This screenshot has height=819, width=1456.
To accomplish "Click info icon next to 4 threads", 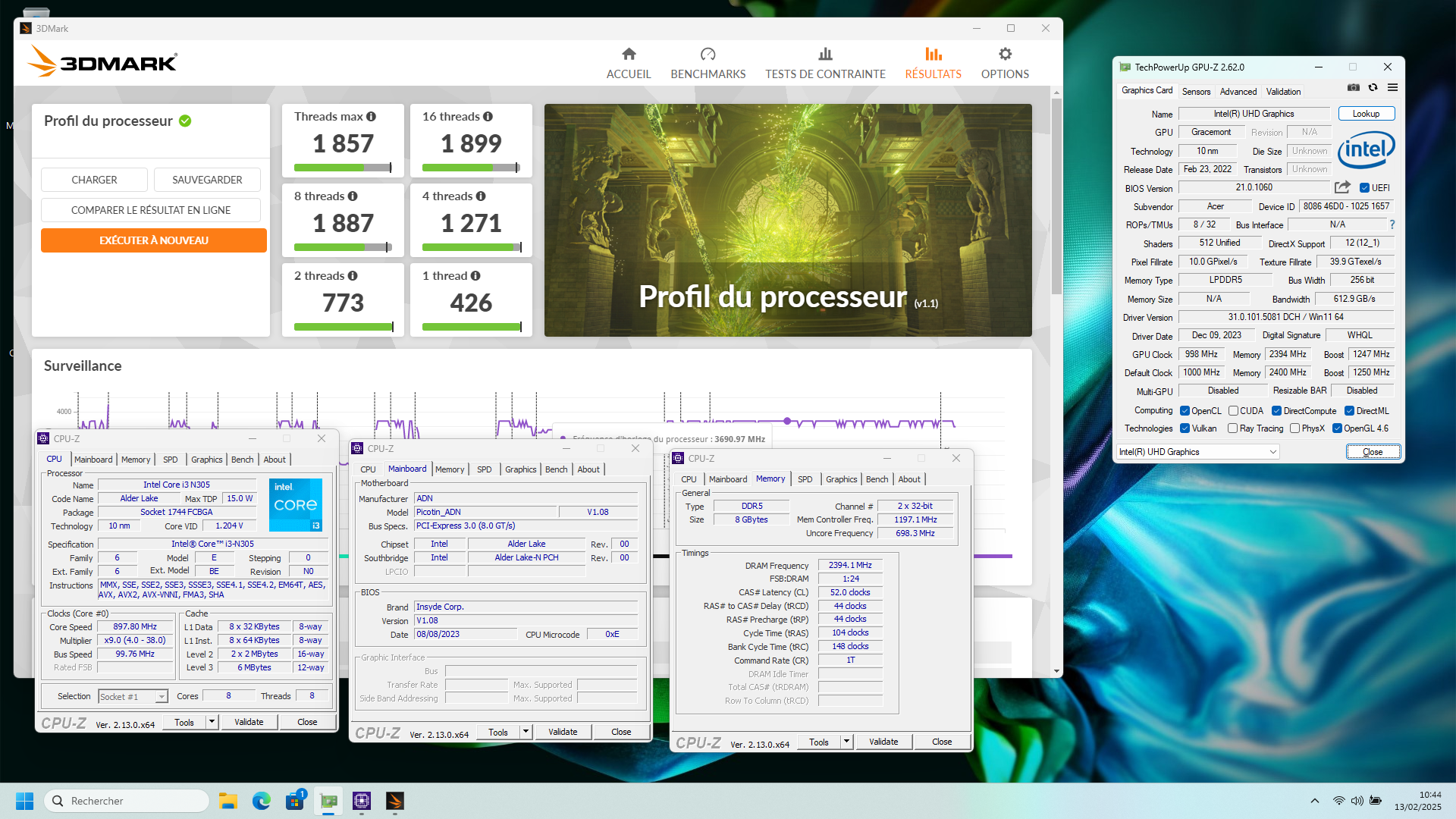I will (481, 196).
